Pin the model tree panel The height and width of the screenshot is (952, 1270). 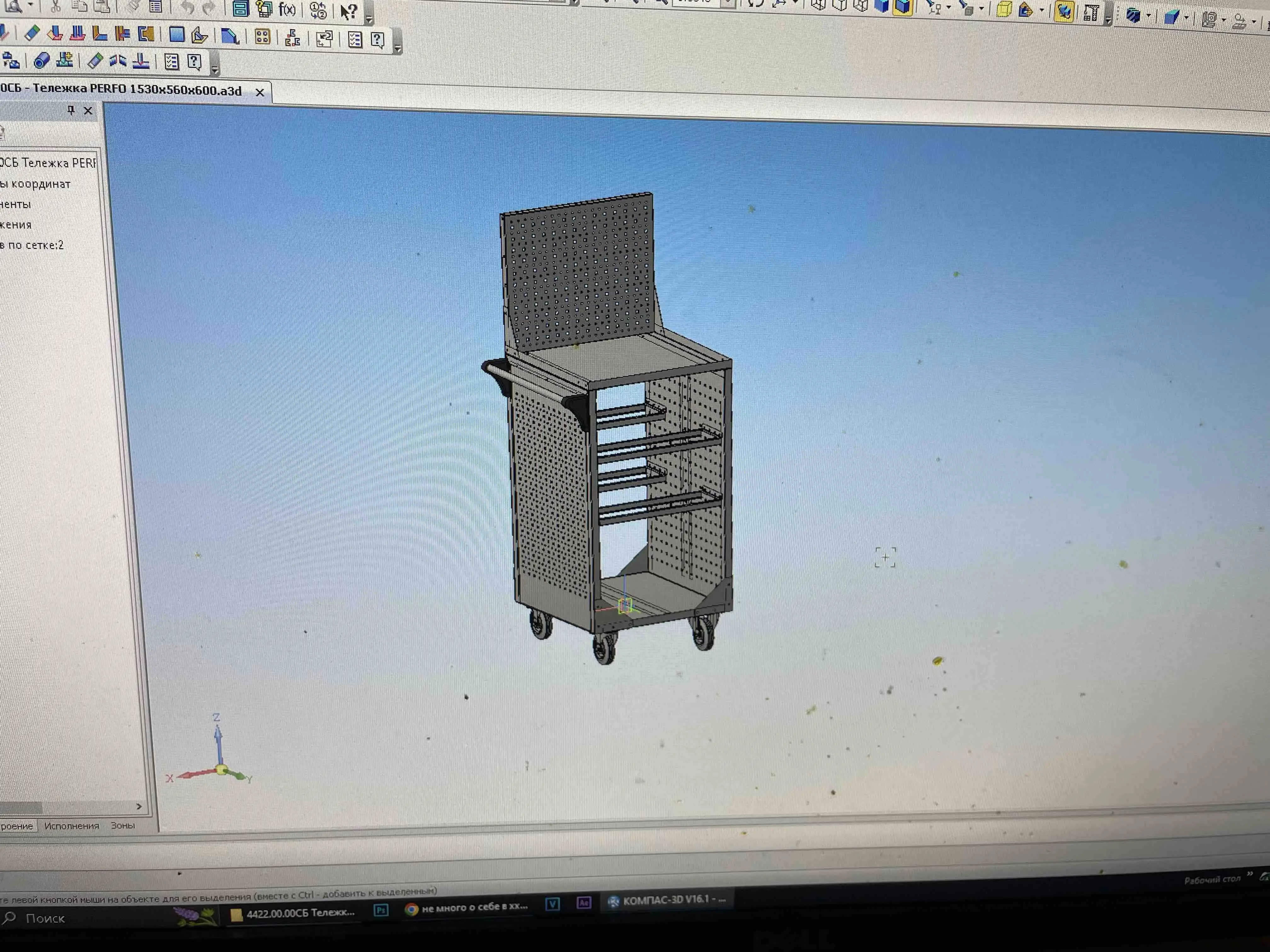(x=71, y=110)
